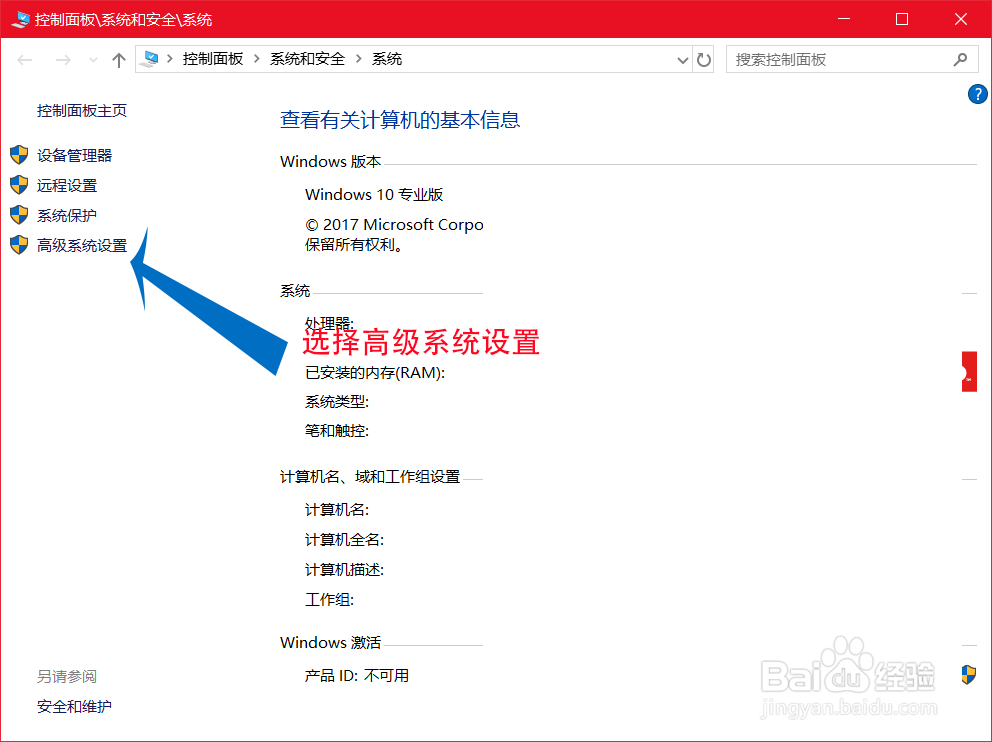Click the search magnifier icon
Viewport: 992px width, 742px height.
(x=960, y=59)
